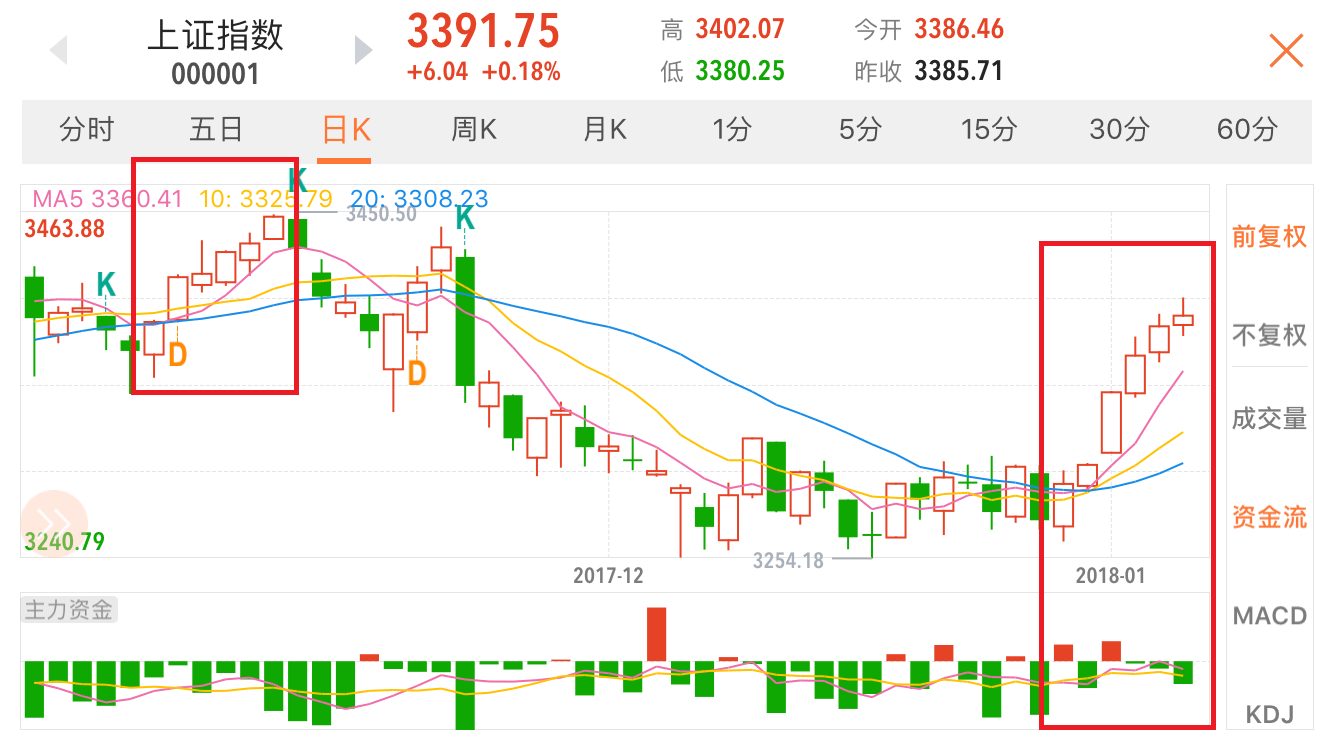Viewport: 1334px width, 750px height.
Task: Click the percentage change +0.18%
Action: pos(521,72)
